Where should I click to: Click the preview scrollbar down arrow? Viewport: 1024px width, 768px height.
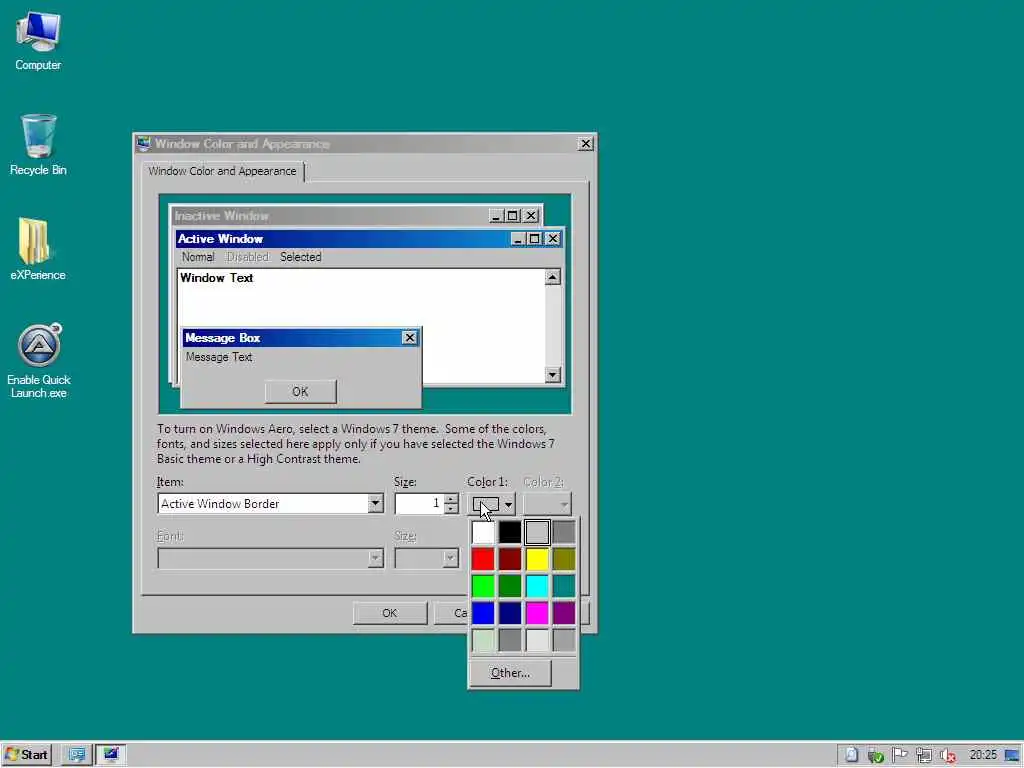point(552,375)
